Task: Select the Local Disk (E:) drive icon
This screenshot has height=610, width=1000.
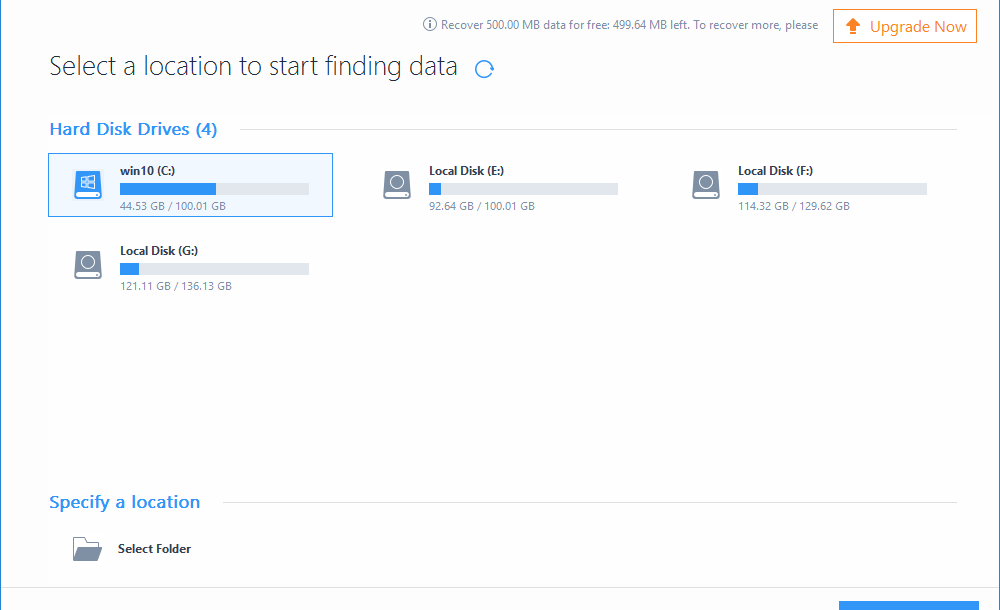Action: (397, 184)
